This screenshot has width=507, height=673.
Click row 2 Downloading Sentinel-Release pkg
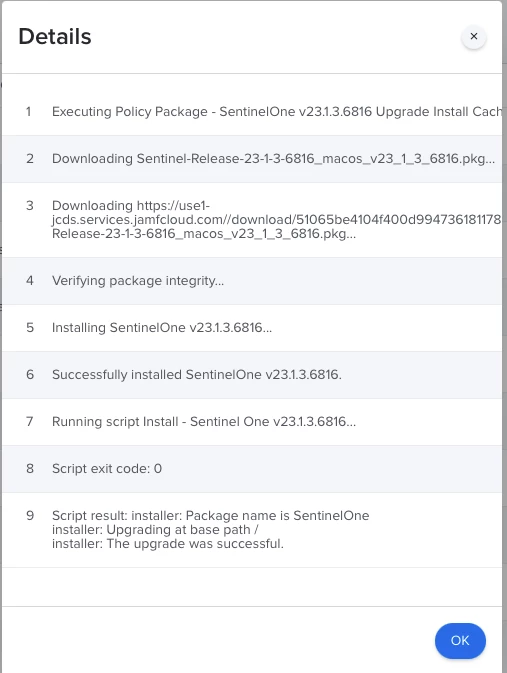tap(252, 159)
